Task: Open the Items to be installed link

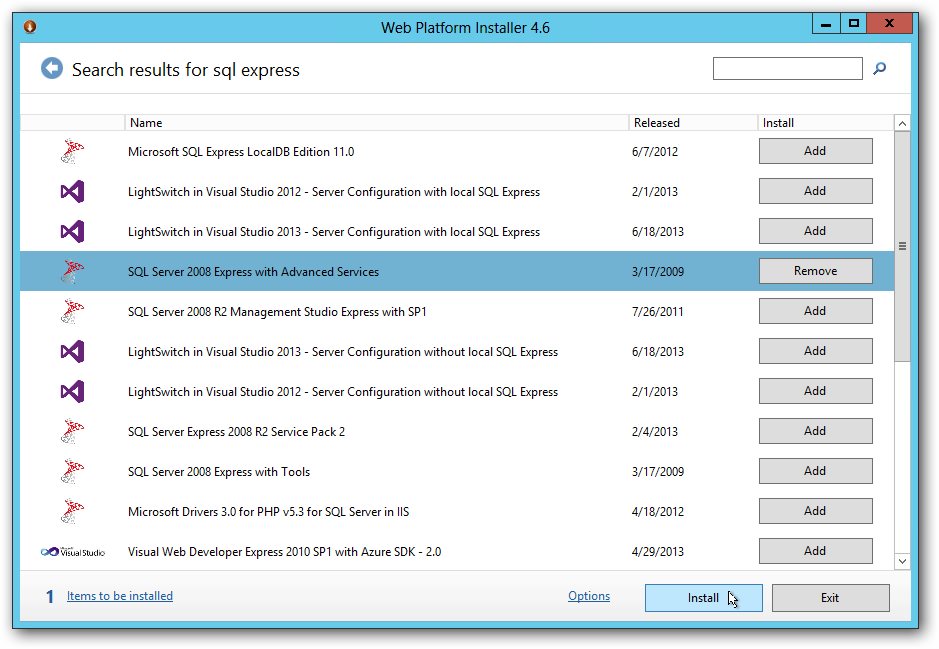Action: (x=120, y=596)
